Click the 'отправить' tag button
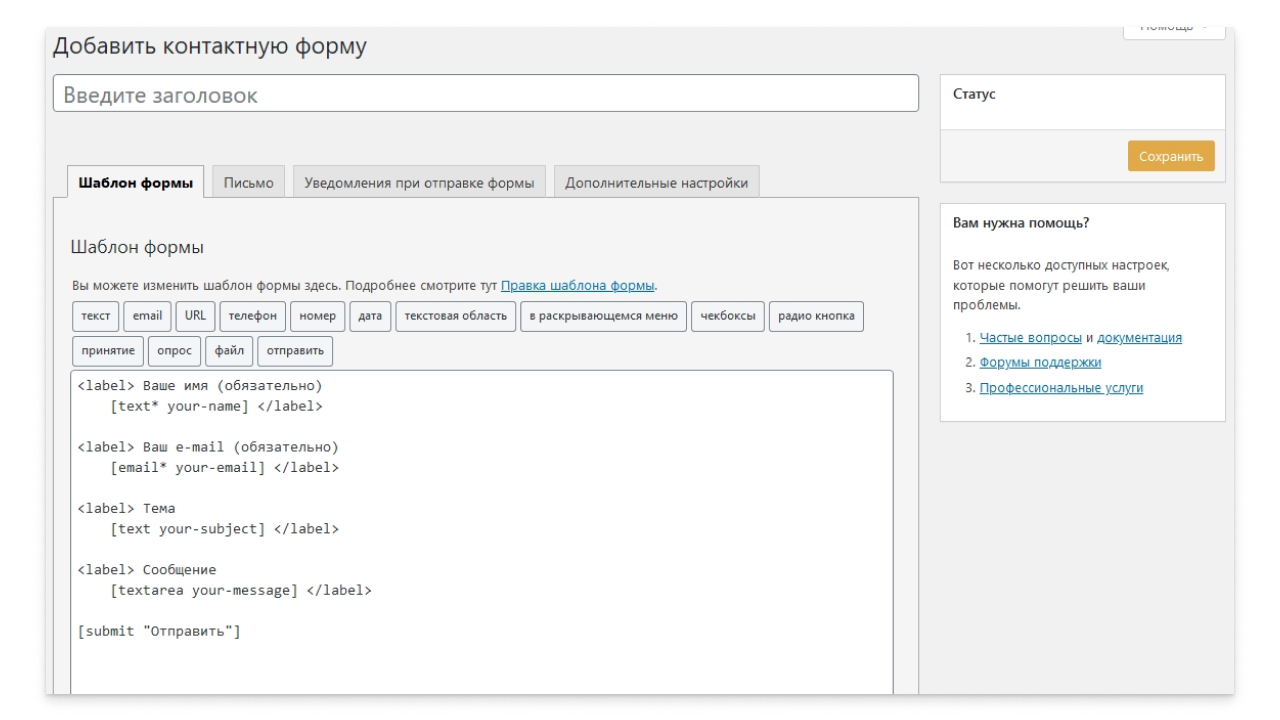1280x720 pixels. pos(295,351)
